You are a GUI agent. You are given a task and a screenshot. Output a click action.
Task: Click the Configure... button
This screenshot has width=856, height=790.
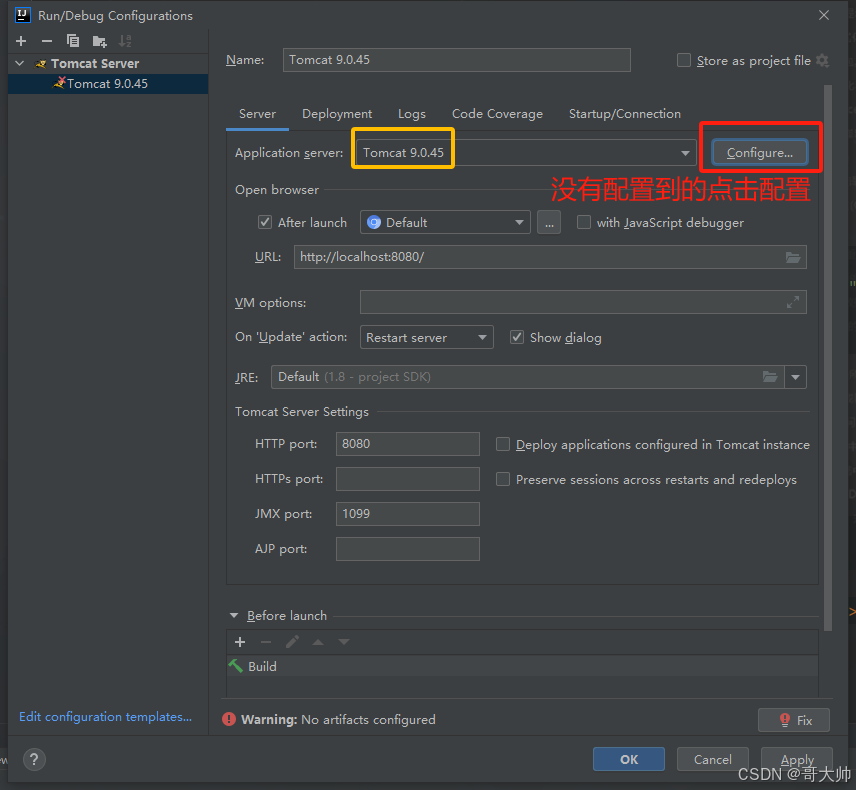tap(759, 153)
